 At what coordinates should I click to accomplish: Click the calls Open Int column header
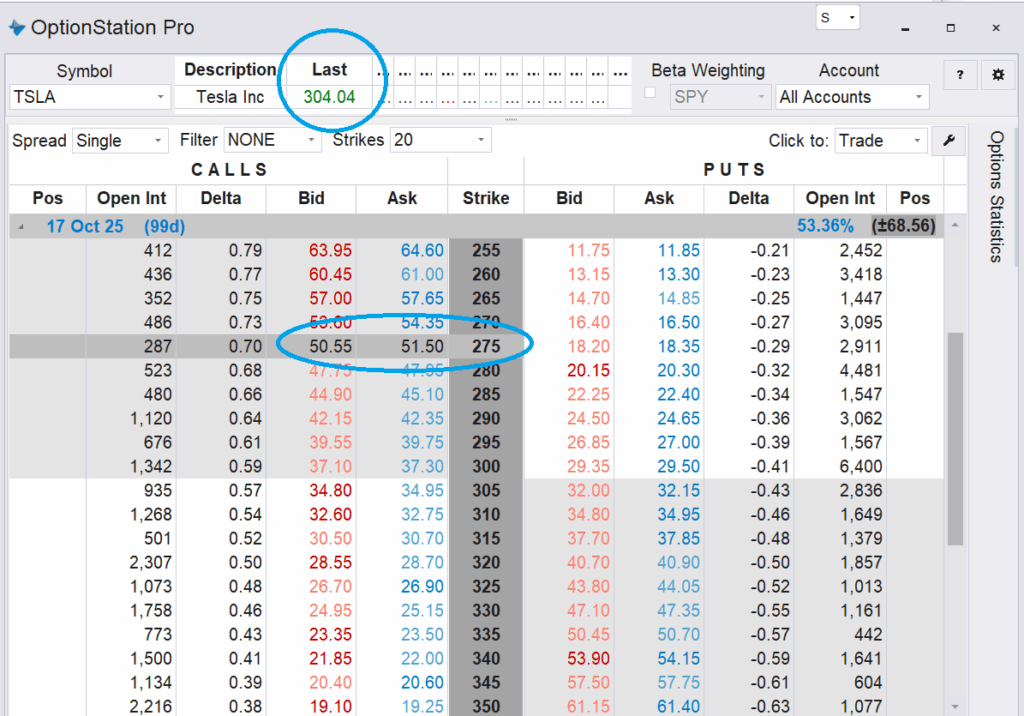point(131,198)
